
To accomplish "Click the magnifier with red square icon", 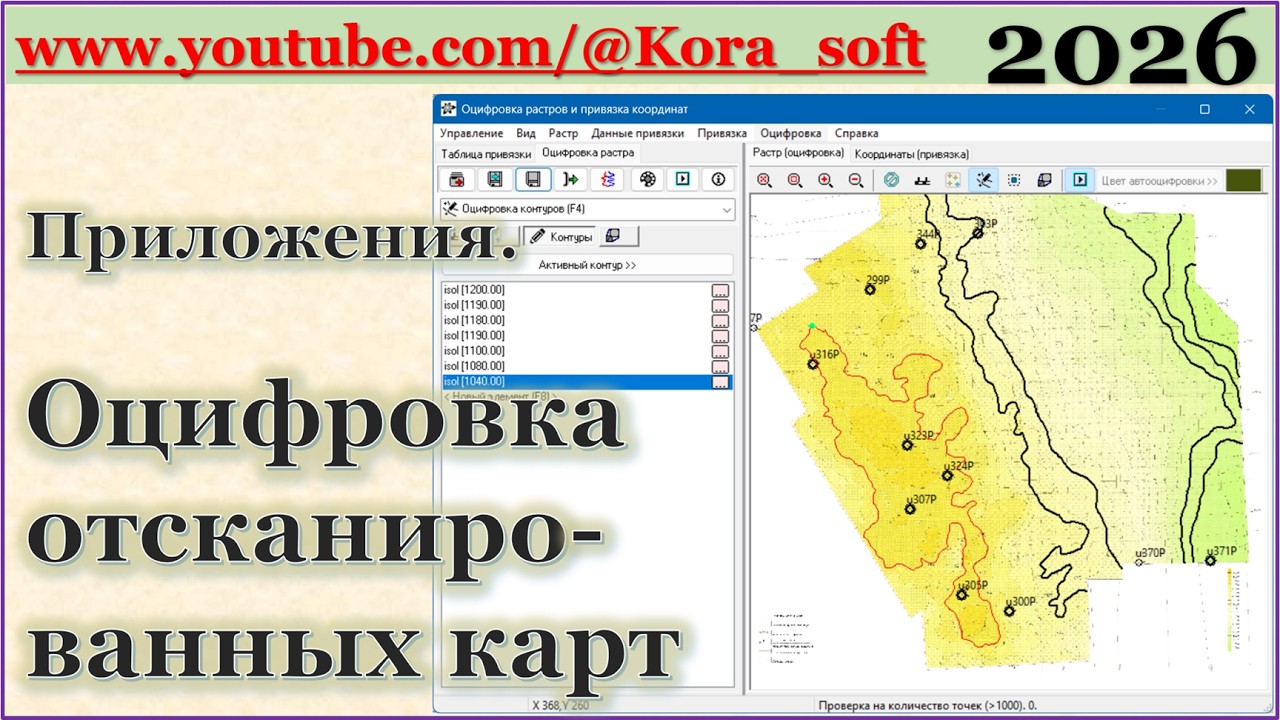I will click(795, 180).
